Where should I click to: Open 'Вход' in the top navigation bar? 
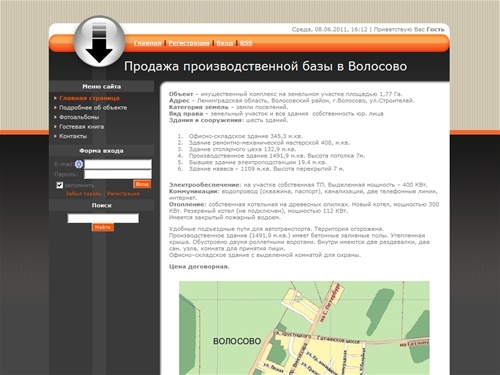point(225,43)
